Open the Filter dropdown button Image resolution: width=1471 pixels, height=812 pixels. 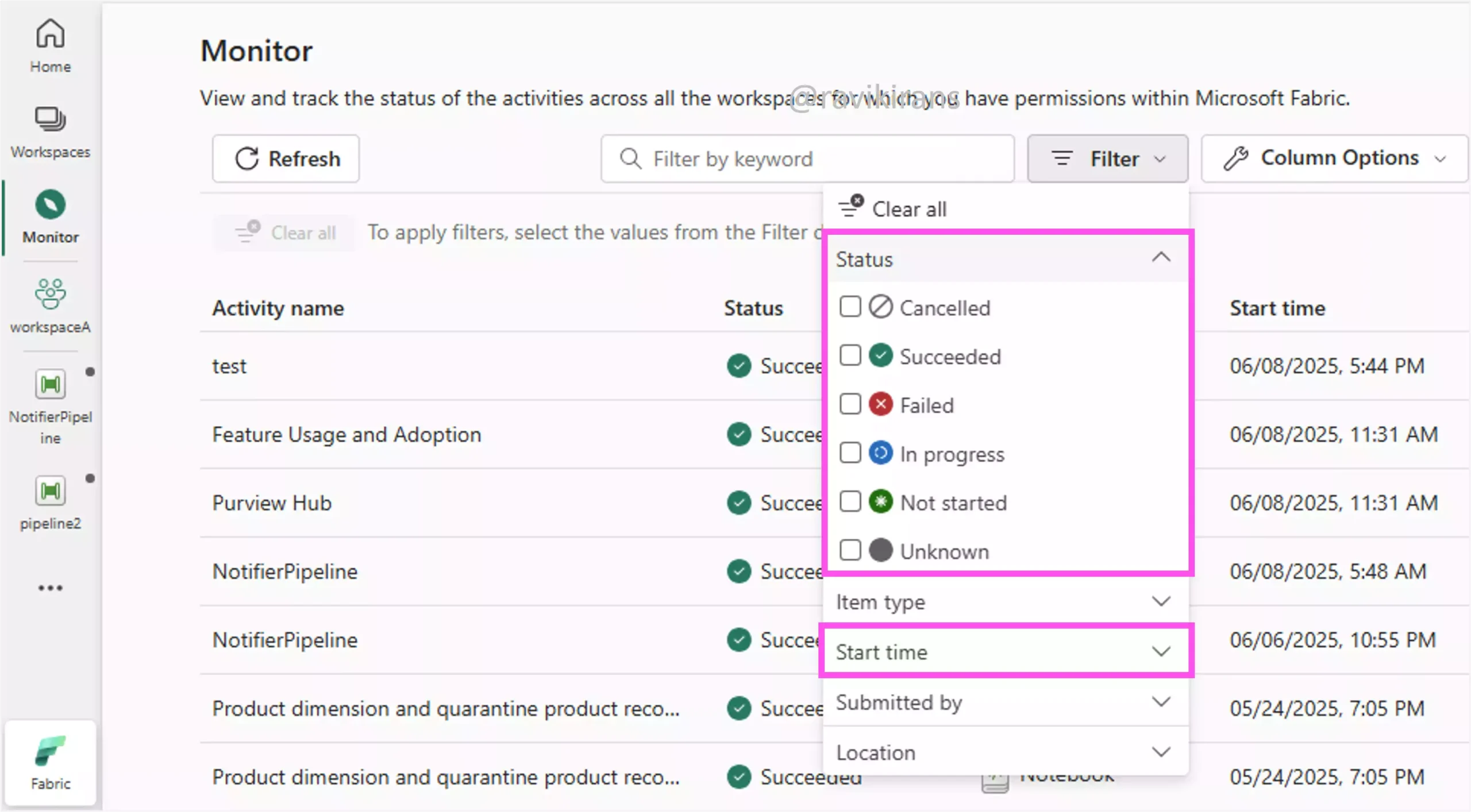(1107, 158)
